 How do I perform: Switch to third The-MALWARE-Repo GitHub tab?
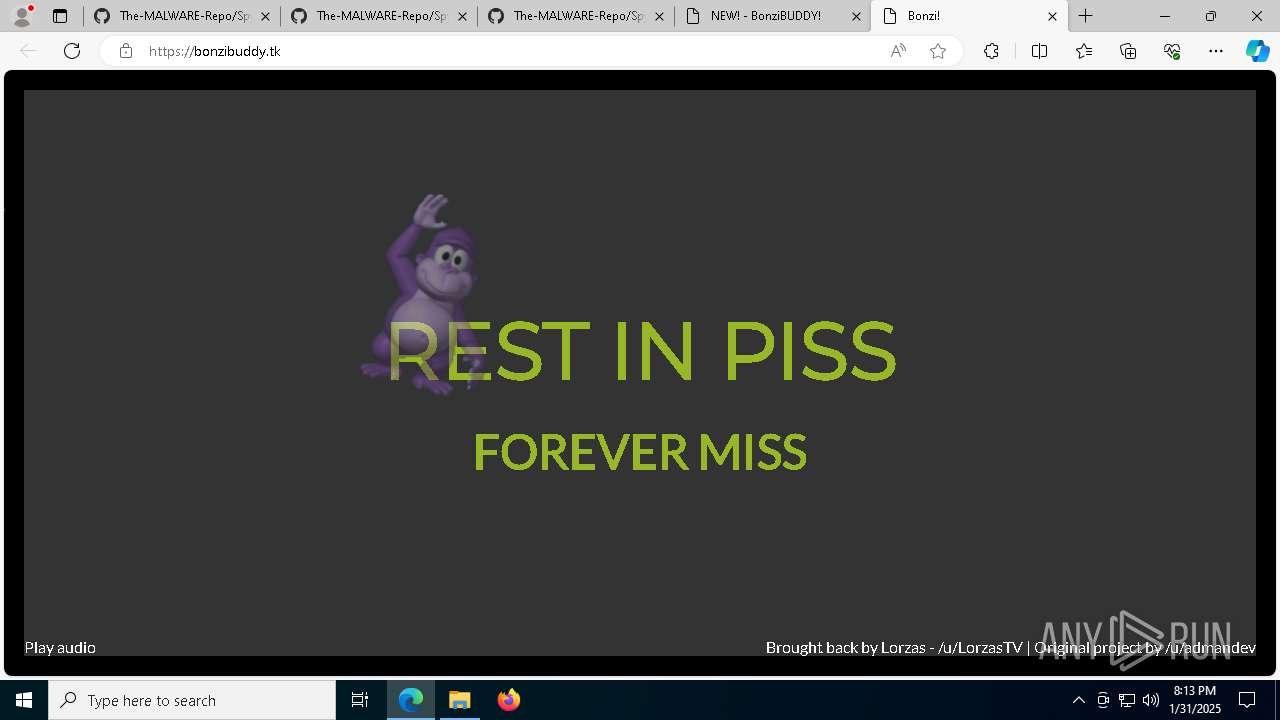(x=576, y=16)
